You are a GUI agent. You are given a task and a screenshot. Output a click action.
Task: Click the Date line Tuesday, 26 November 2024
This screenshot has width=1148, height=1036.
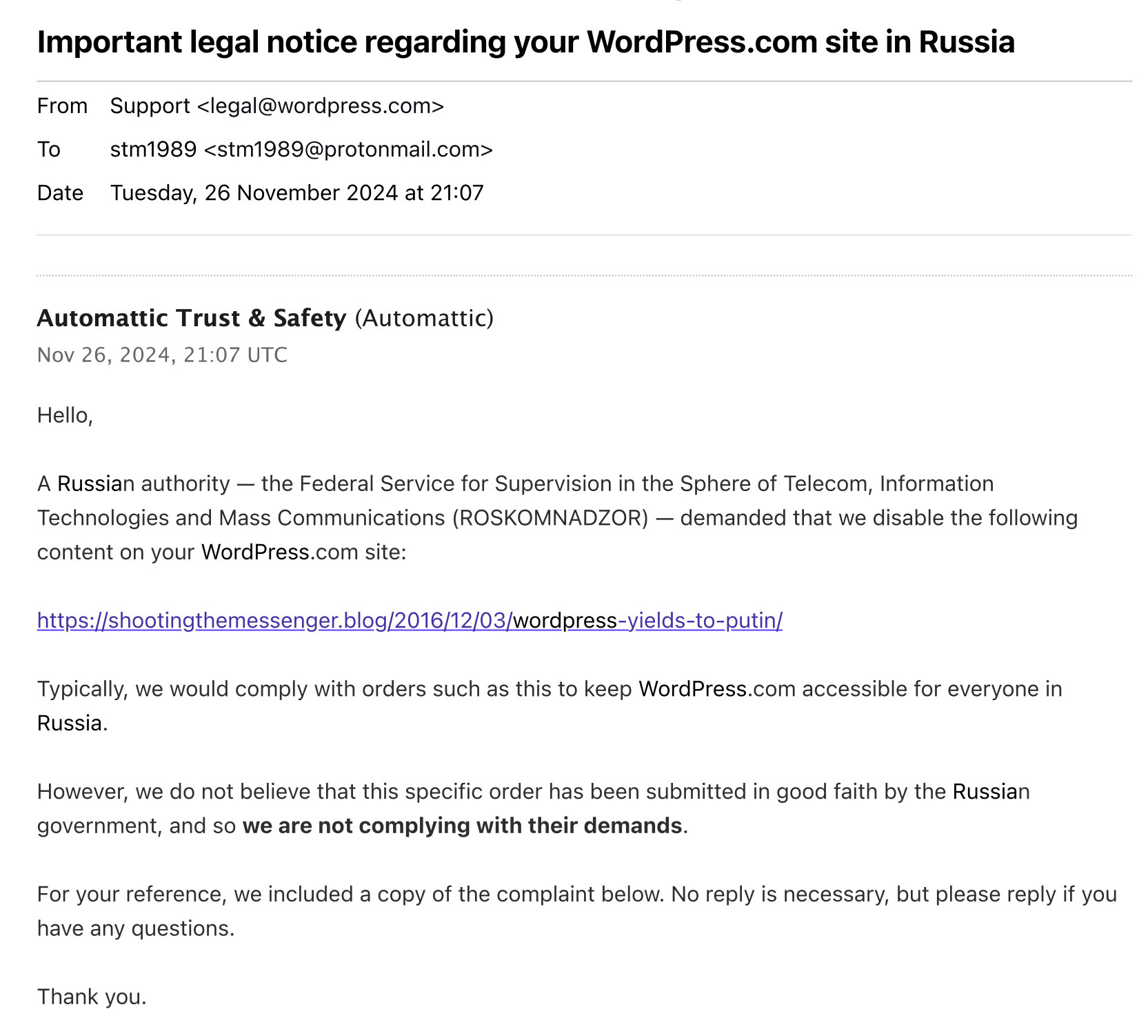[297, 193]
